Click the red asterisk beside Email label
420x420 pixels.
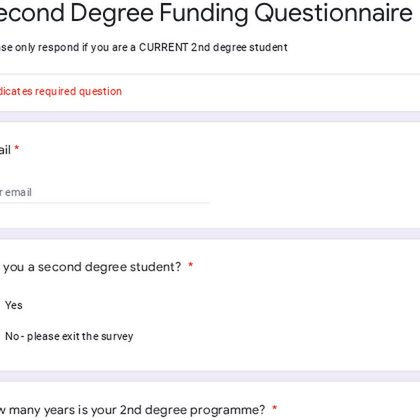pos(17,148)
